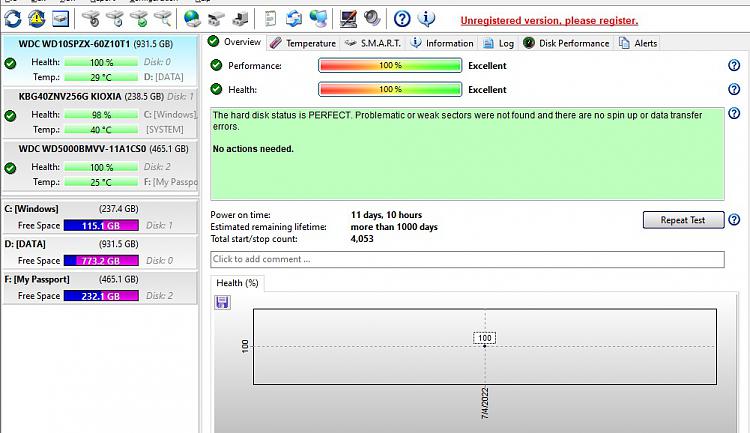Click the networked monitors globe icon

tap(318, 19)
